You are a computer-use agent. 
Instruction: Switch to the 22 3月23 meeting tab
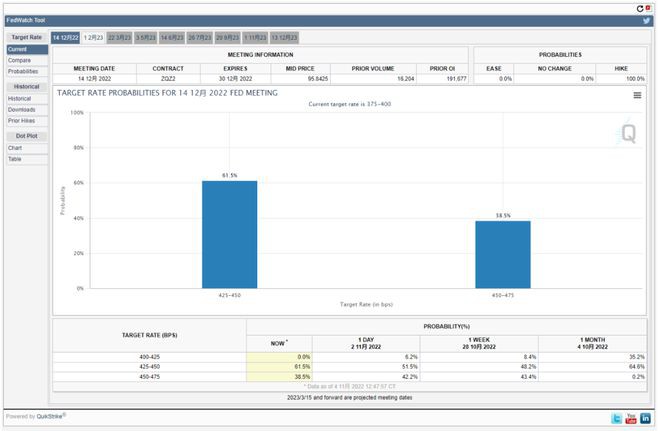pyautogui.click(x=119, y=36)
